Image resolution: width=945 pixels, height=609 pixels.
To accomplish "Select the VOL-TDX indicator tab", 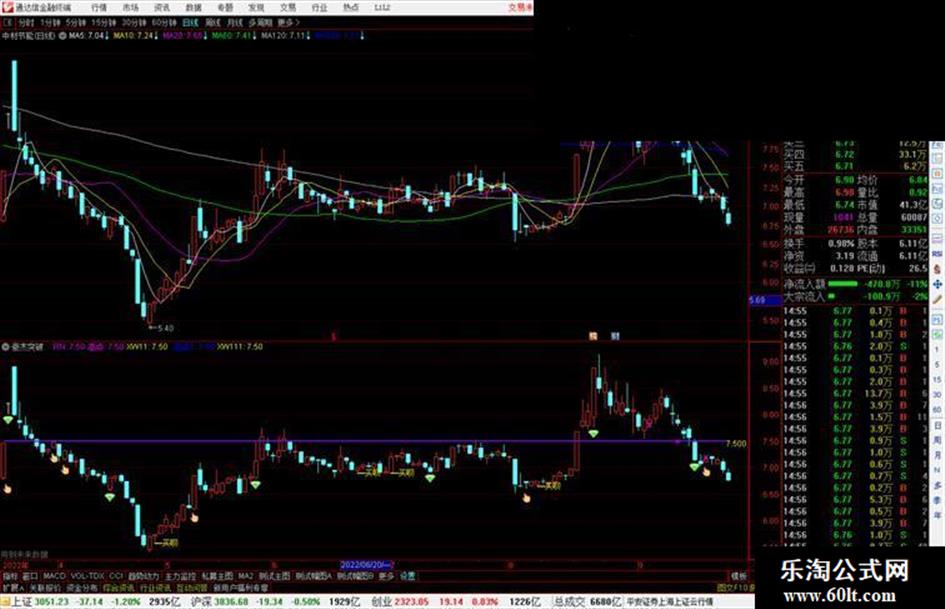I will (x=88, y=576).
